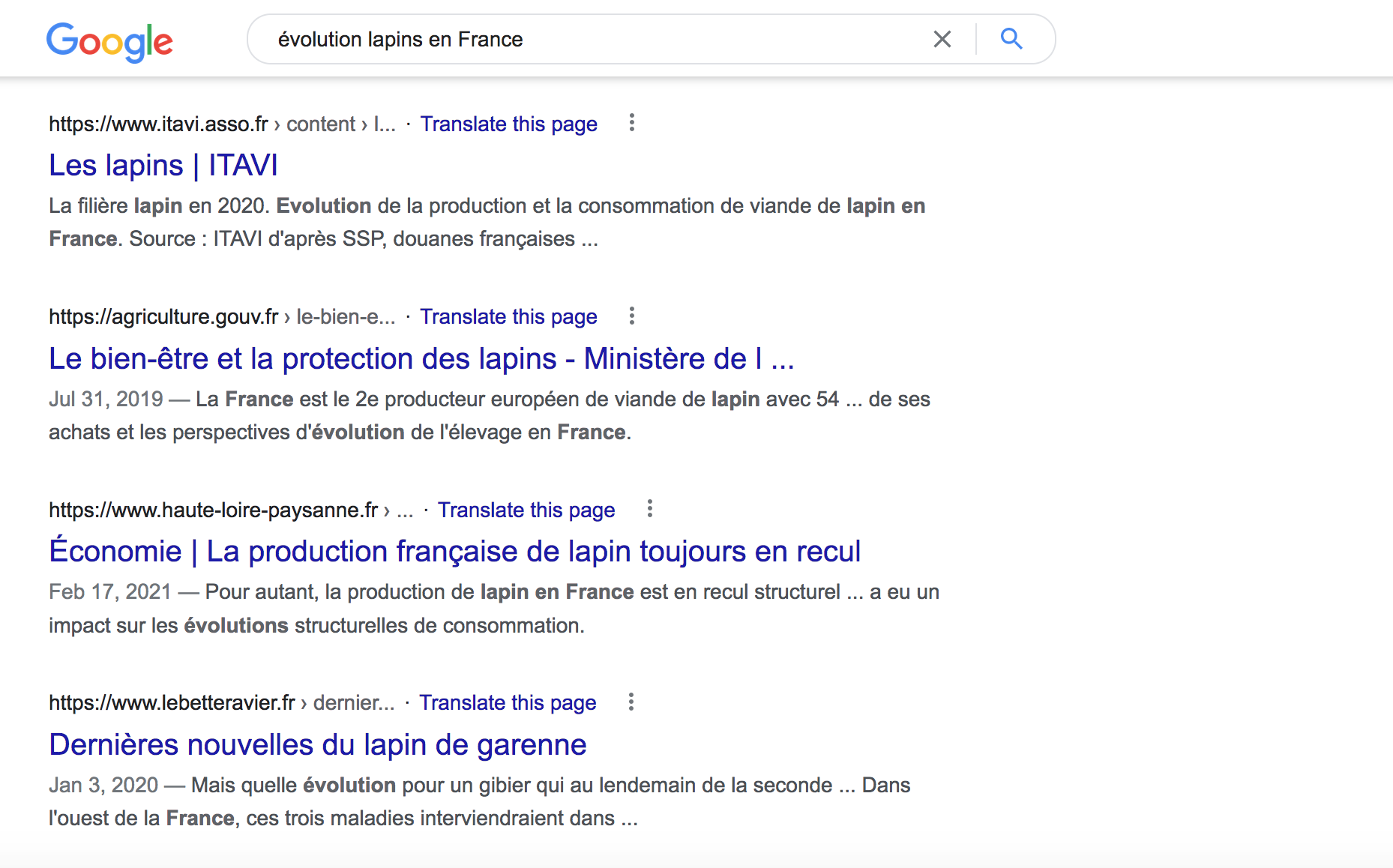Click the https://www.itavi.asso.fr URL breadcrumb
1393x868 pixels.
point(158,124)
